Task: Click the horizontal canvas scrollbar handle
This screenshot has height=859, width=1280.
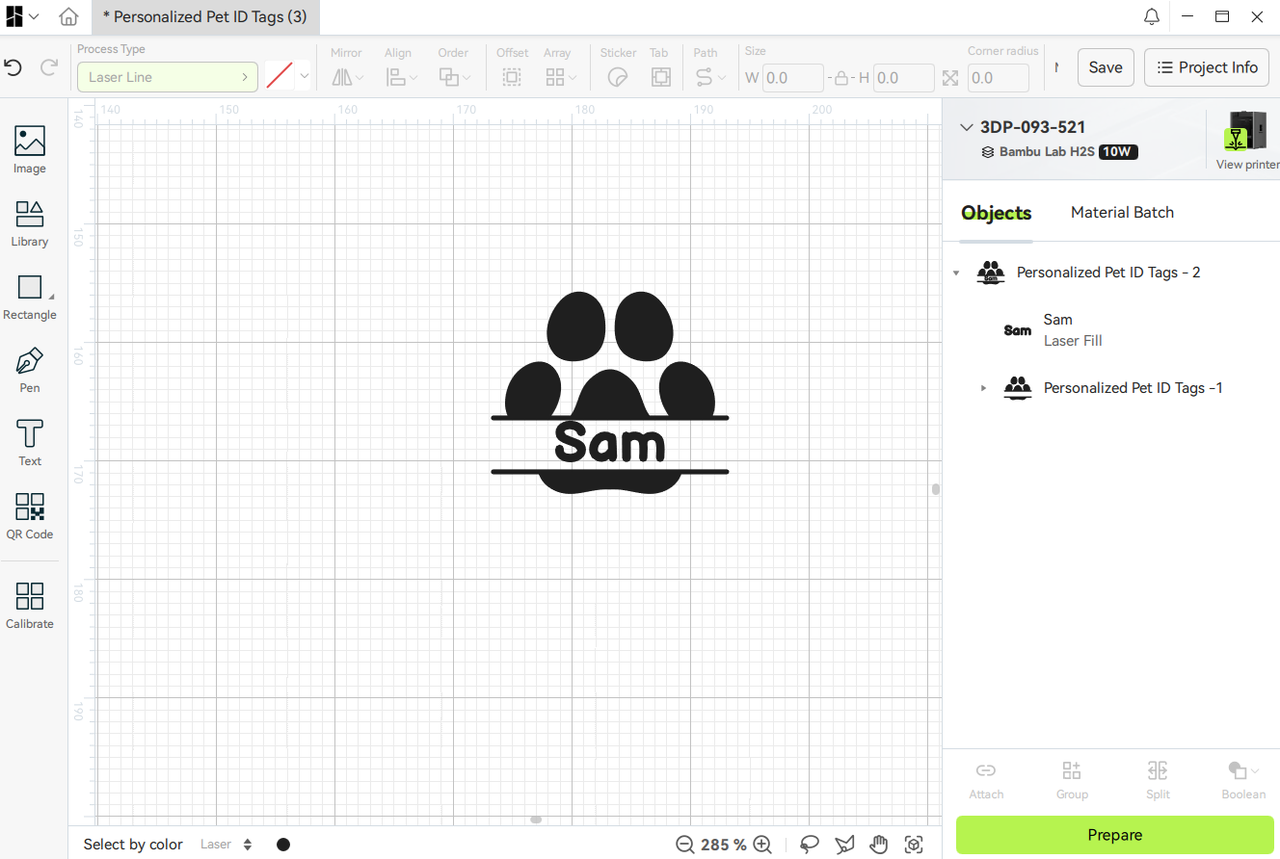Action: point(536,819)
